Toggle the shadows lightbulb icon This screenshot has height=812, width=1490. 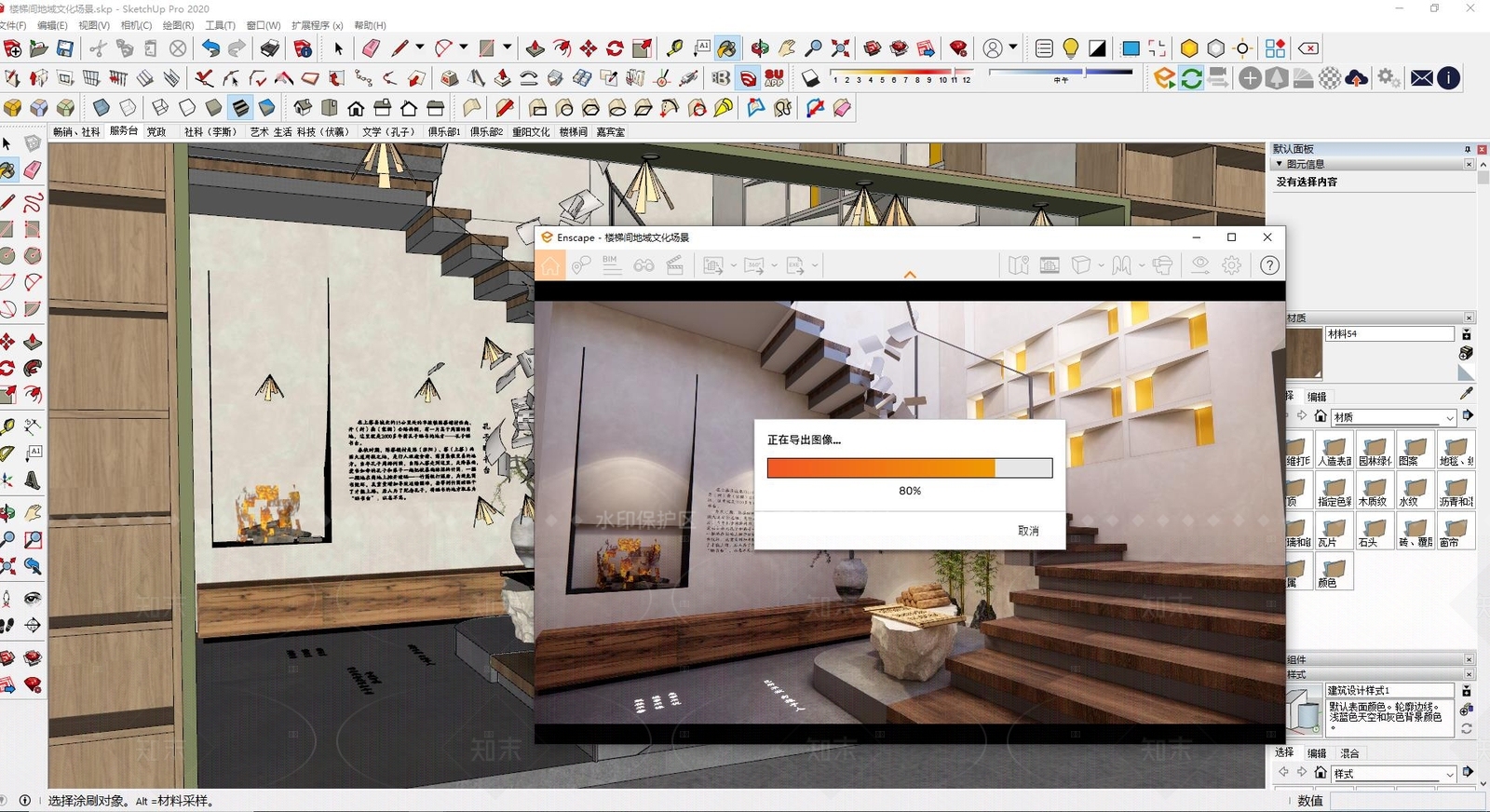point(1071,48)
